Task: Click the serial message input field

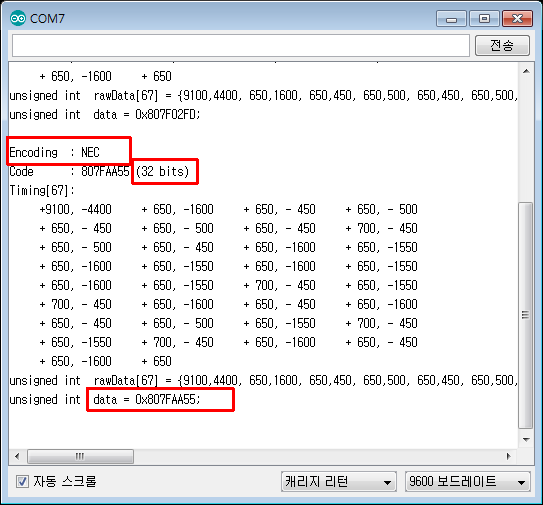Action: tap(241, 45)
